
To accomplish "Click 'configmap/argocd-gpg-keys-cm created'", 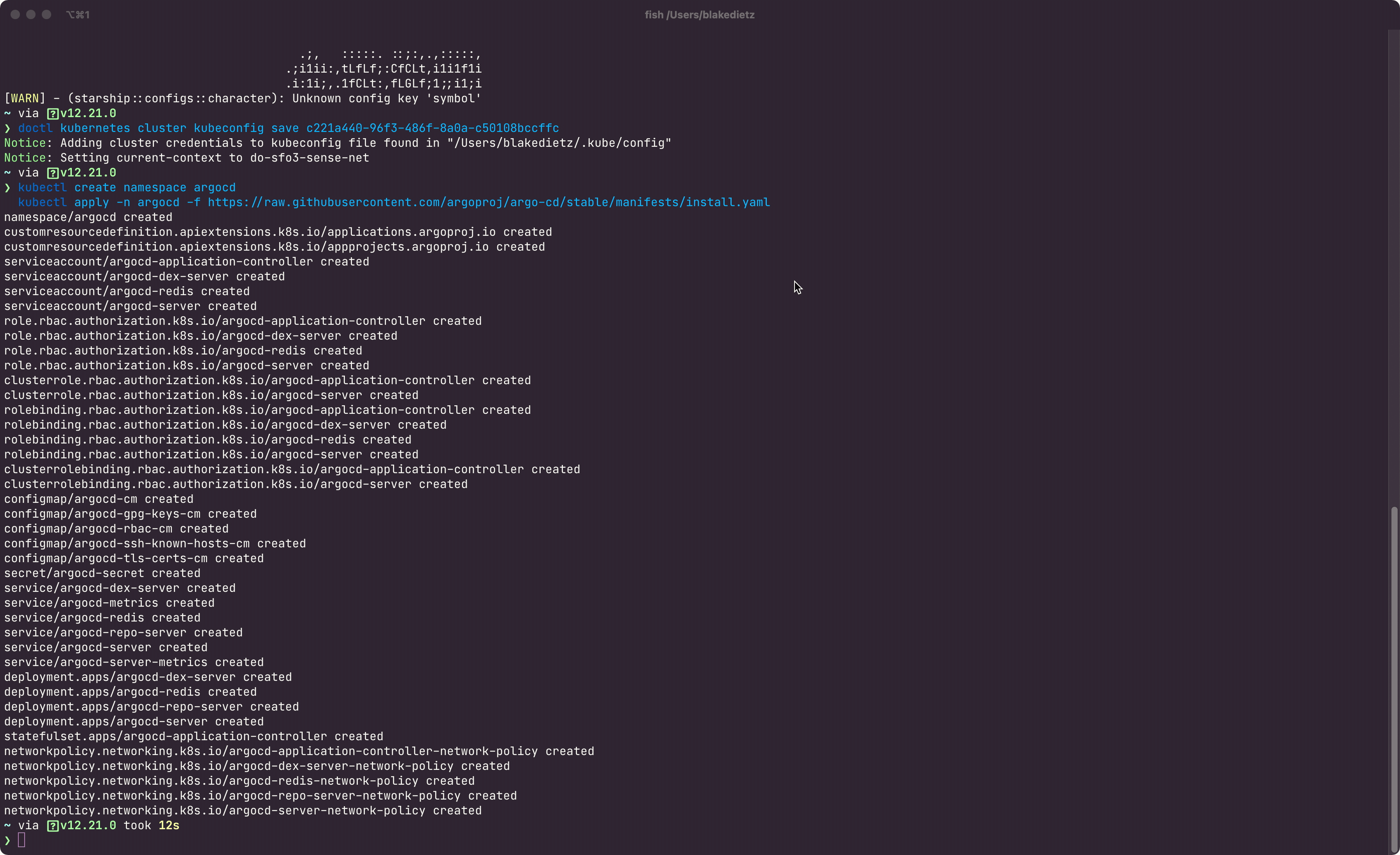I will tap(130, 514).
